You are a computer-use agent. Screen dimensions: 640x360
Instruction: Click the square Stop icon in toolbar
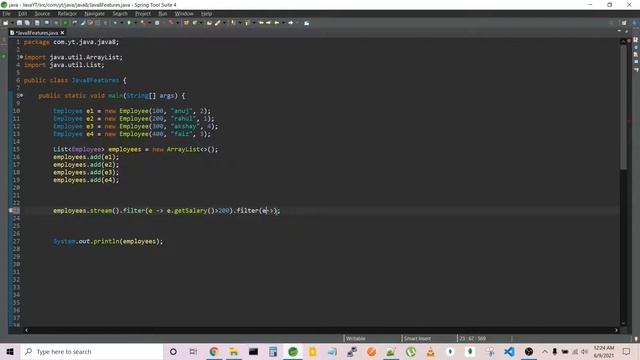157,23
